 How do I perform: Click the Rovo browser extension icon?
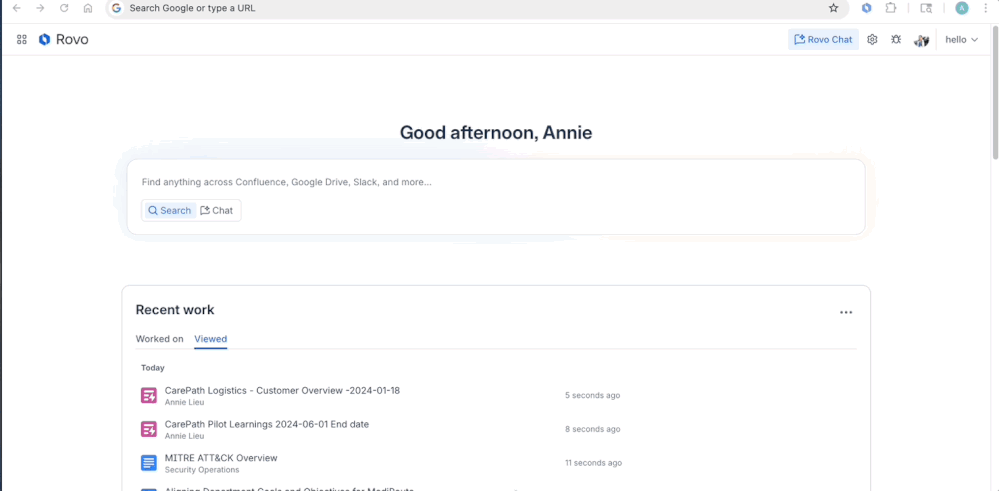(866, 8)
